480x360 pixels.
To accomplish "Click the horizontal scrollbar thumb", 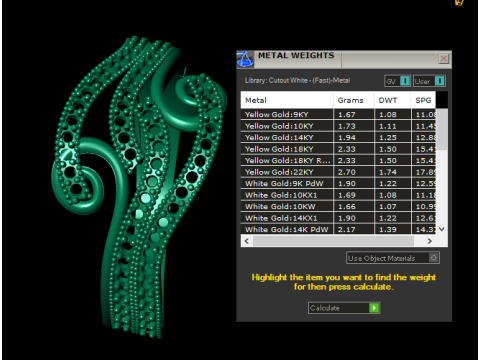I will click(333, 241).
